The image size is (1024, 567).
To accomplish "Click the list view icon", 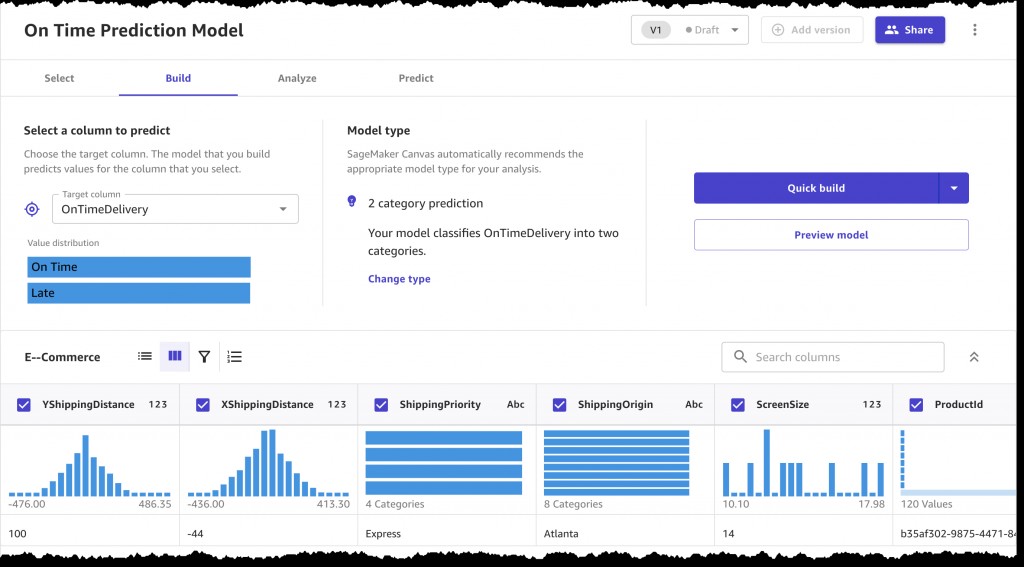I will click(145, 357).
